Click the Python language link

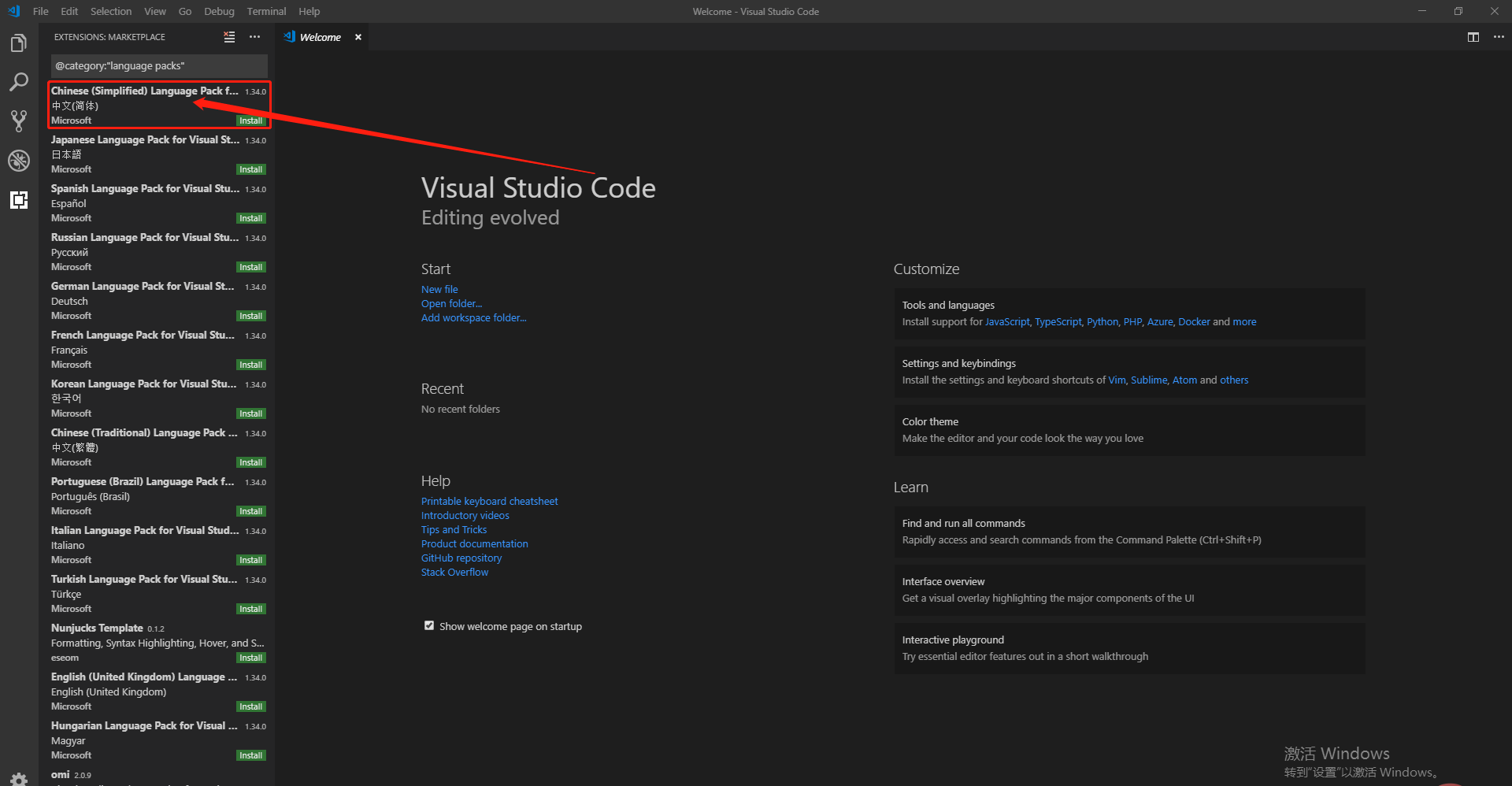click(x=1102, y=322)
